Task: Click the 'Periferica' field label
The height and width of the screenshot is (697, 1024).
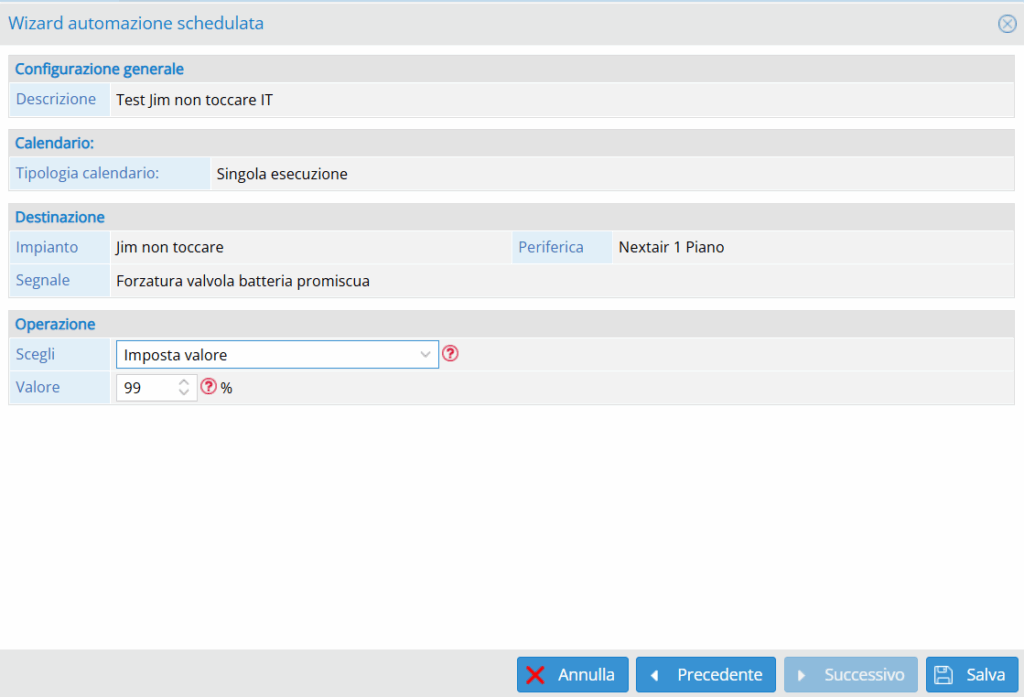Action: (551, 247)
